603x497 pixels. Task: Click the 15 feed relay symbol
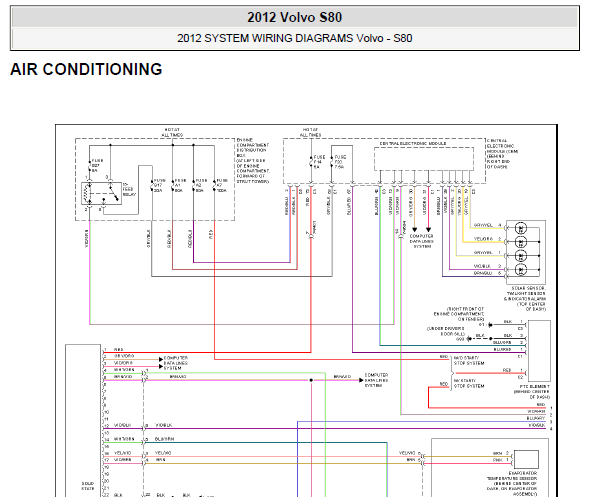(102, 193)
